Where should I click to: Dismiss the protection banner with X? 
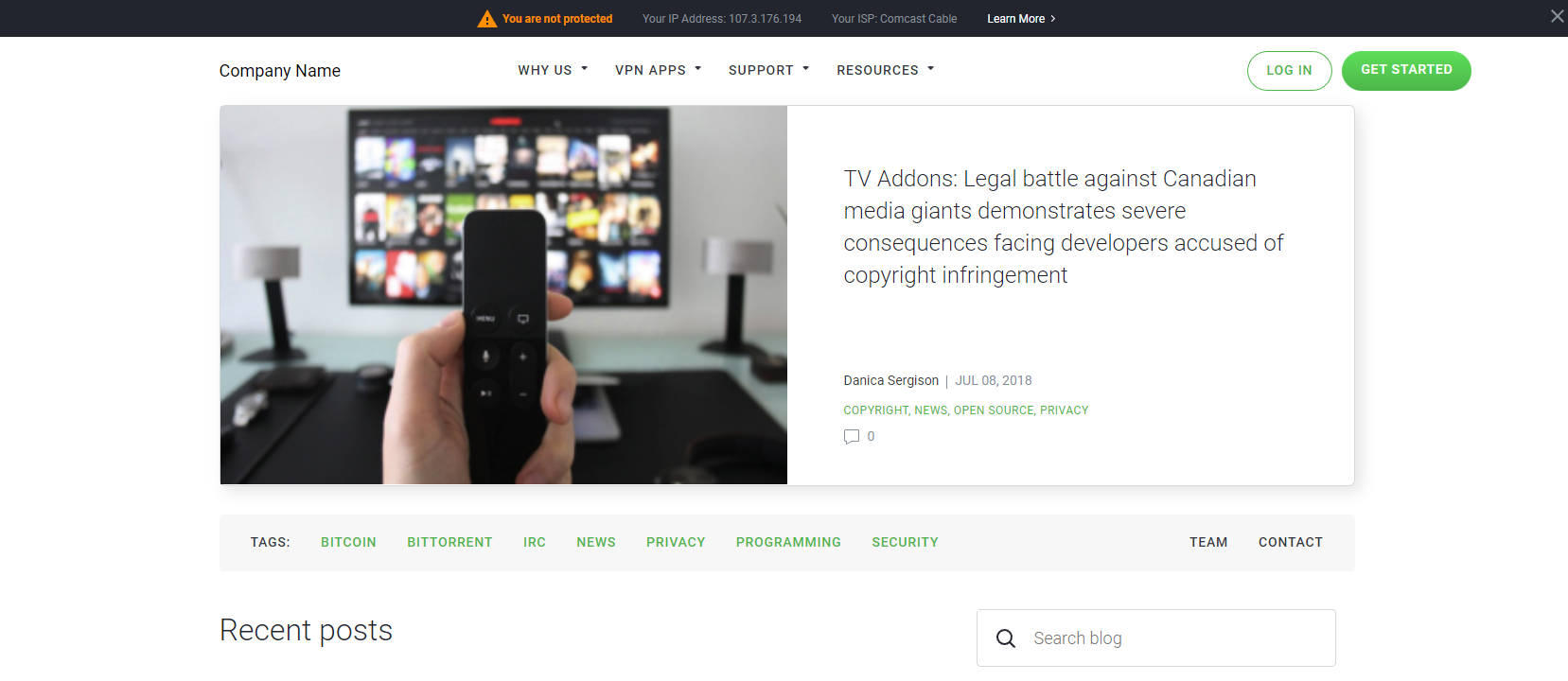[x=1557, y=16]
